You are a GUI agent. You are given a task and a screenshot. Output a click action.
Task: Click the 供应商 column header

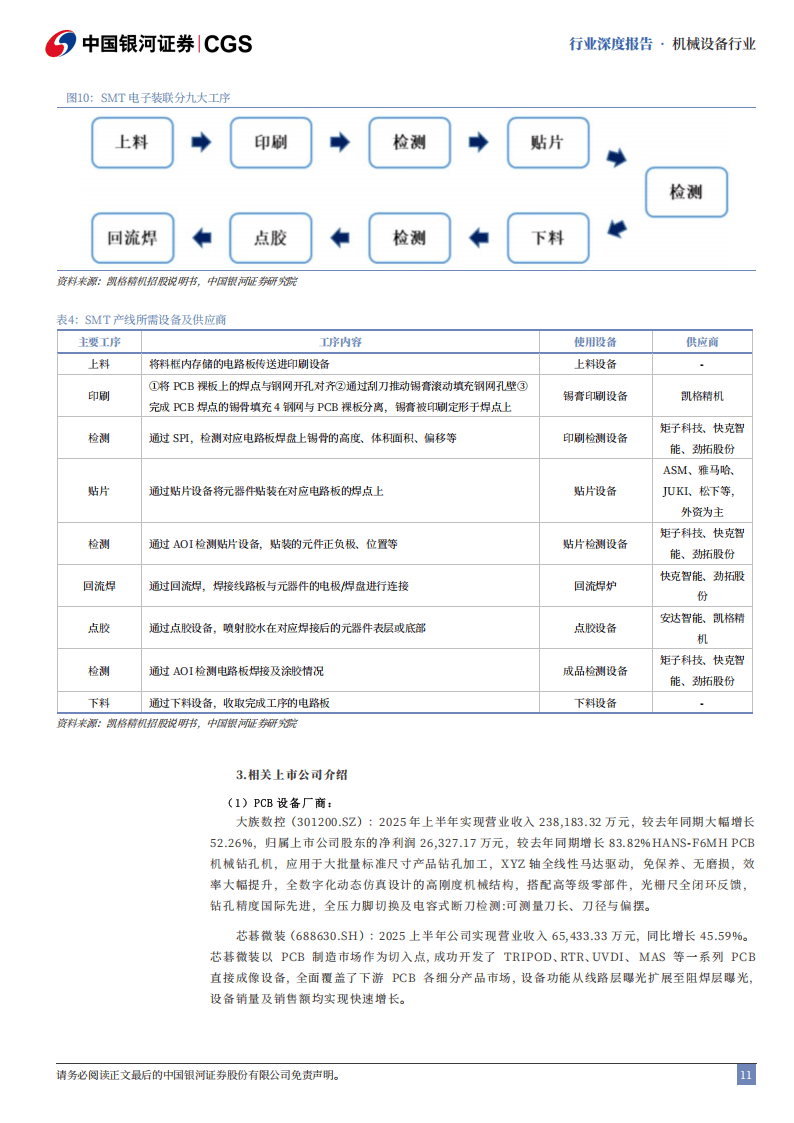coord(702,342)
